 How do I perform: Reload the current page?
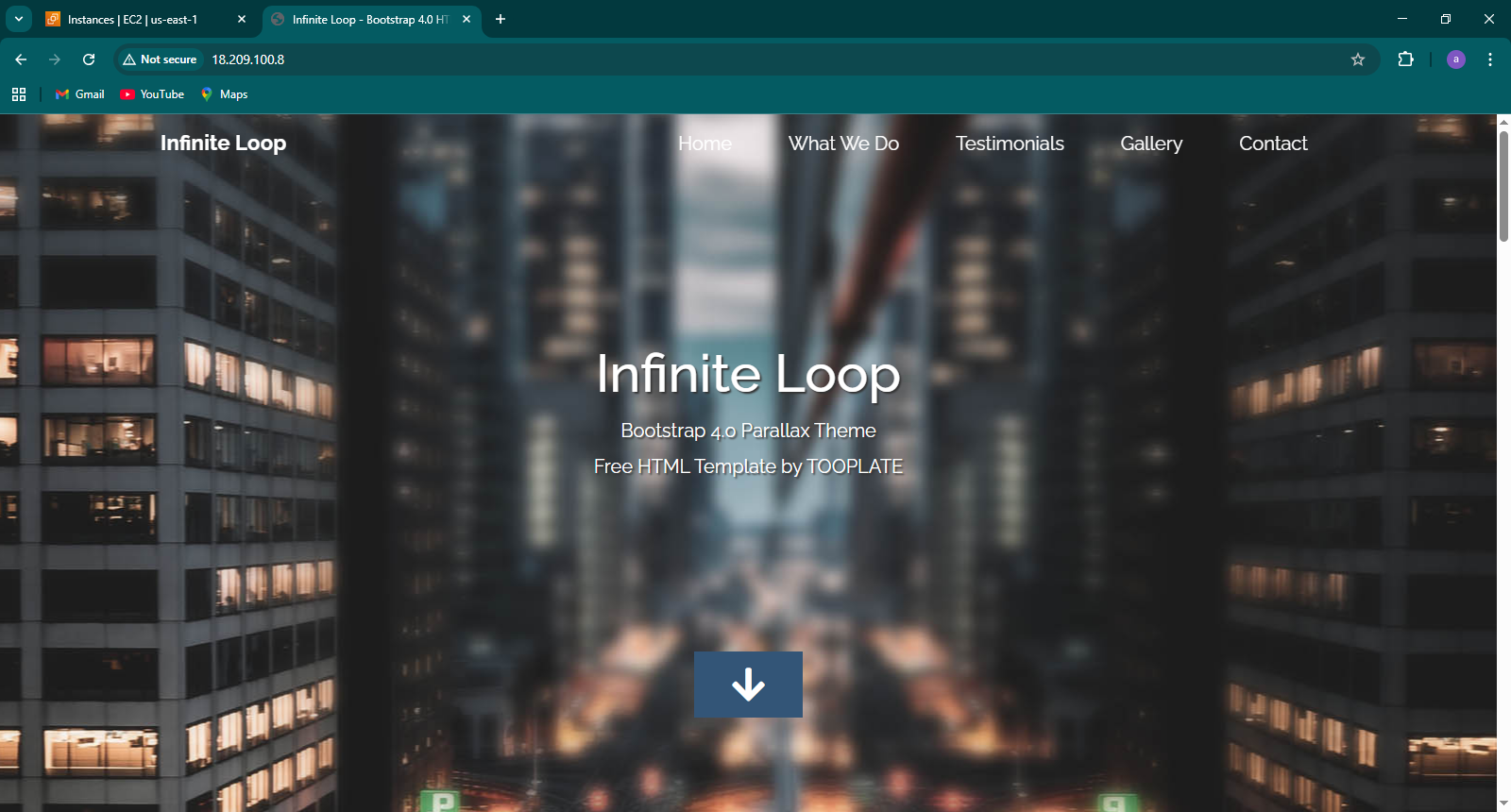(89, 59)
